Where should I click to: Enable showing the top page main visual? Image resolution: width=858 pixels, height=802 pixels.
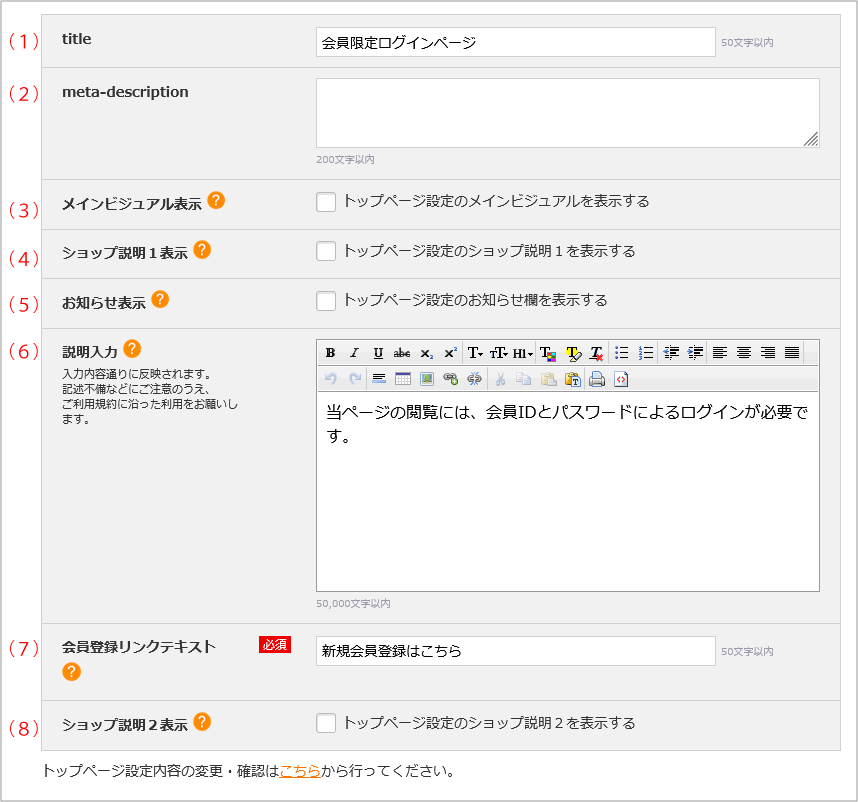[325, 202]
